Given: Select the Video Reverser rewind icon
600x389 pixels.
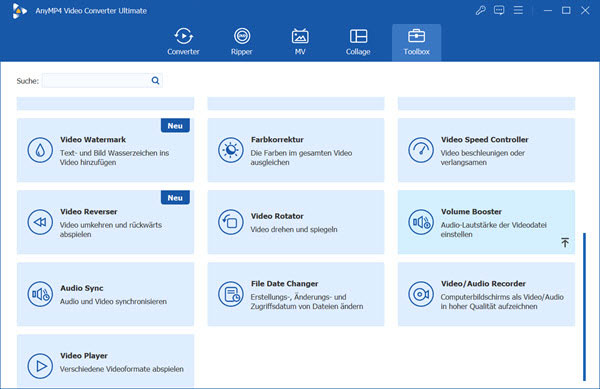Looking at the screenshot, I should point(40,222).
